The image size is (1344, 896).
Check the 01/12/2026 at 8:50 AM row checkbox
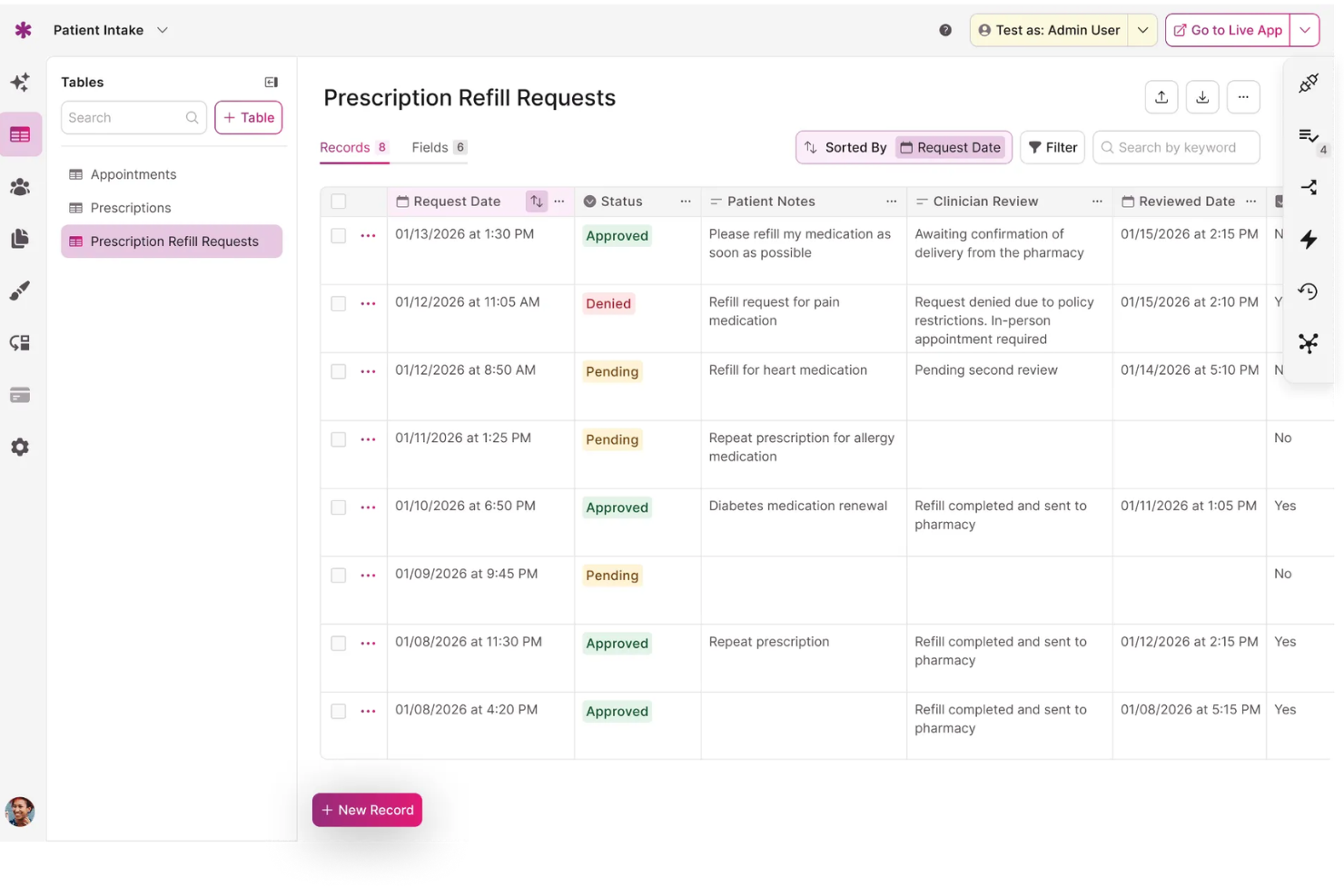(x=339, y=372)
